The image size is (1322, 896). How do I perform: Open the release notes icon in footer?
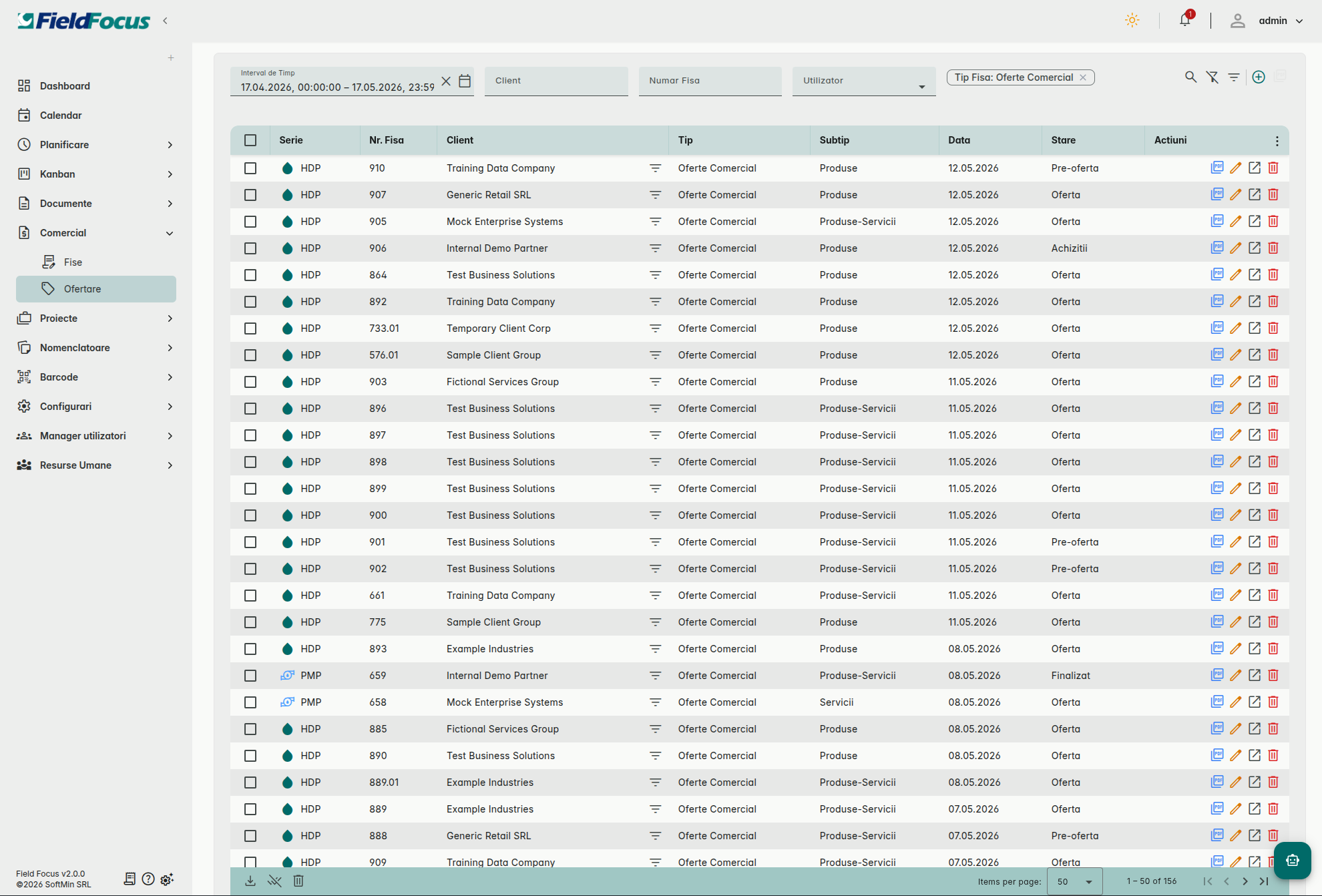[x=130, y=879]
